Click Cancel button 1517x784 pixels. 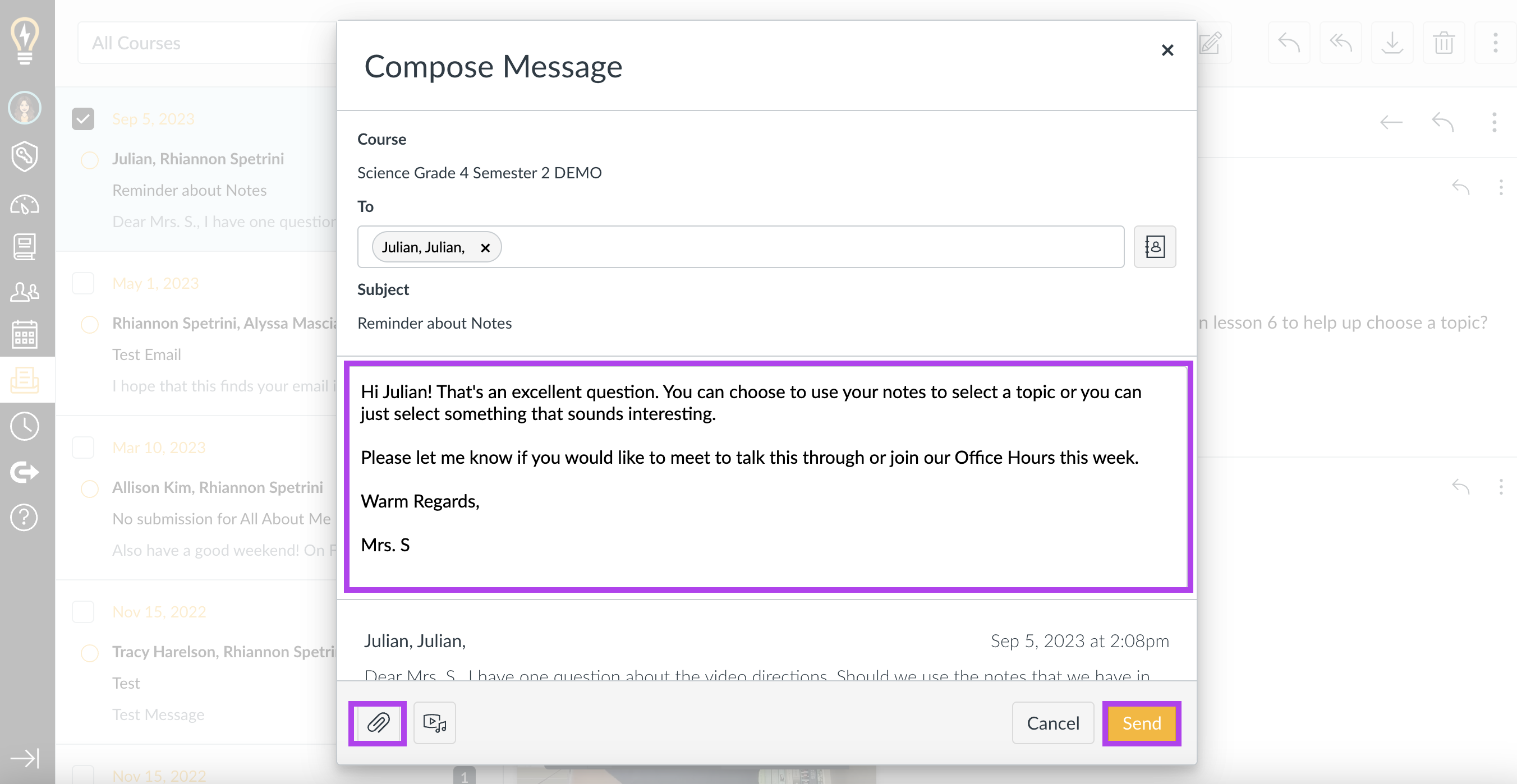1053,723
